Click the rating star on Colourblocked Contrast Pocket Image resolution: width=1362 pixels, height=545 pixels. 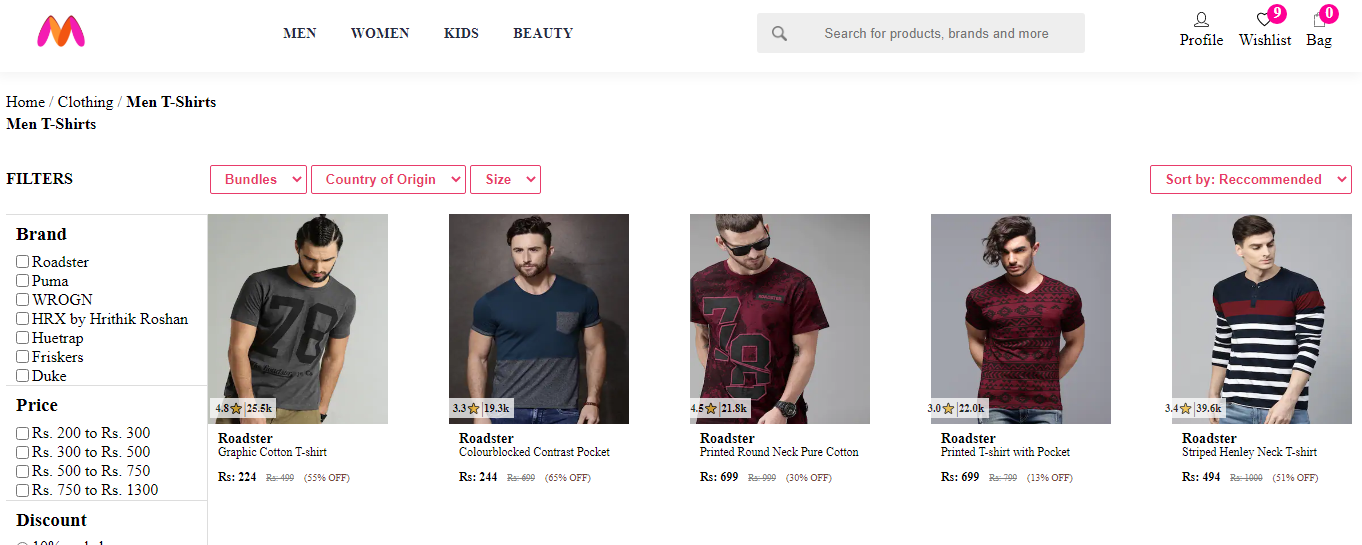[x=473, y=409]
